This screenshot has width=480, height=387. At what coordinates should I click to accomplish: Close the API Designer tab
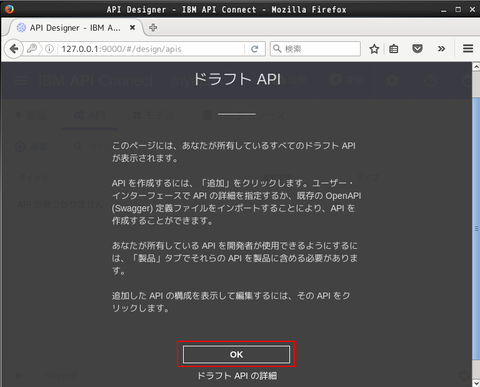132,28
